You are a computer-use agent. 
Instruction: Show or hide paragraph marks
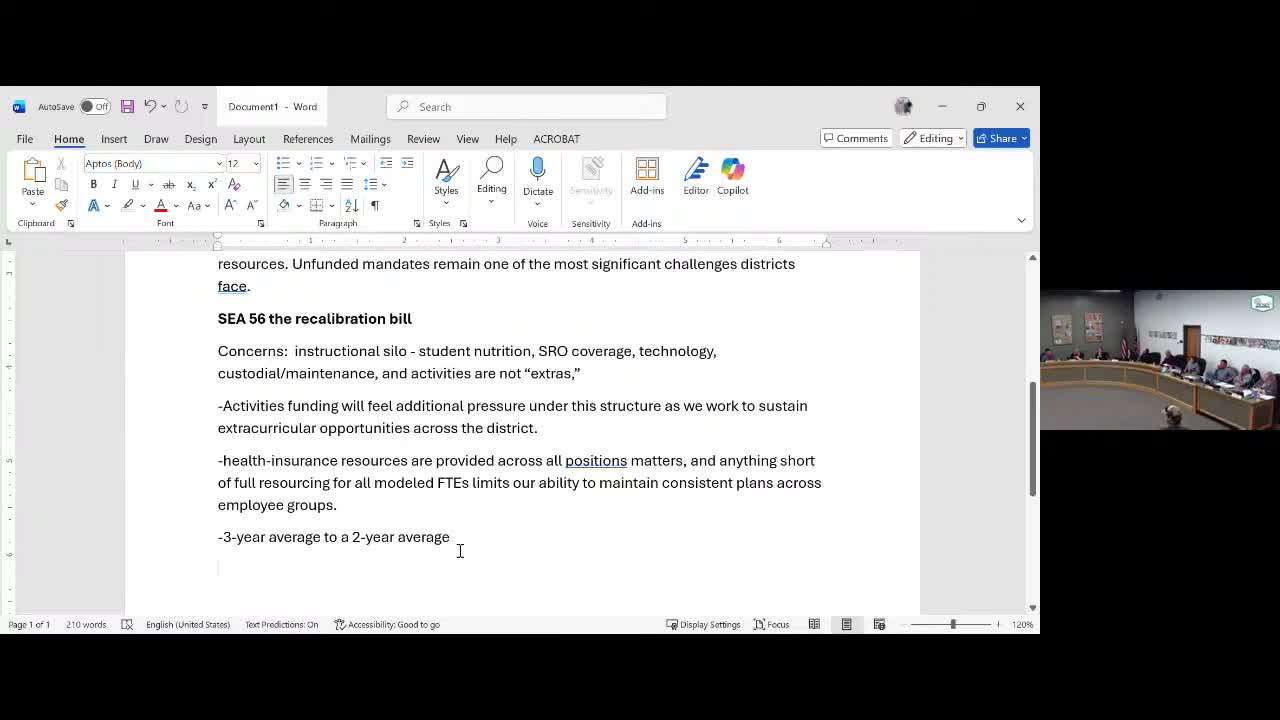[x=375, y=206]
